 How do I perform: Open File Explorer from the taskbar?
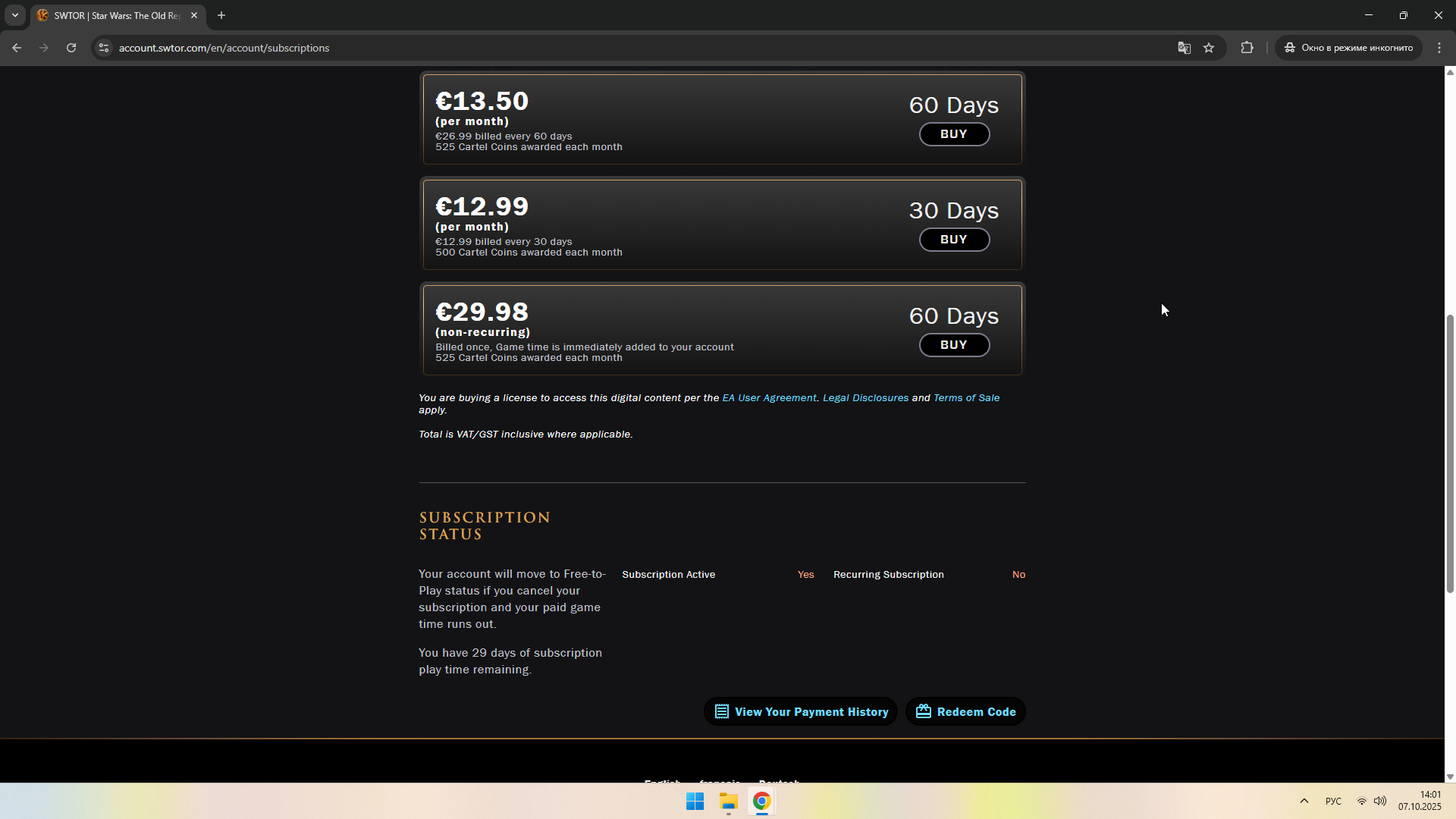(x=728, y=802)
